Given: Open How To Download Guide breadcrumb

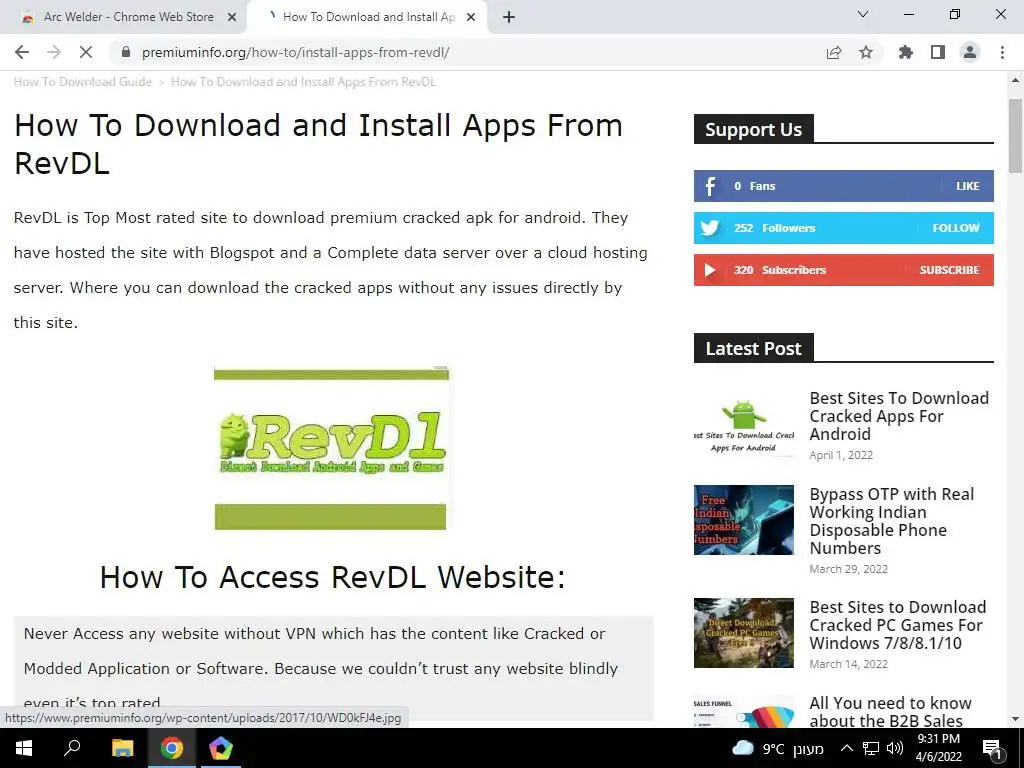Looking at the screenshot, I should click(x=83, y=82).
